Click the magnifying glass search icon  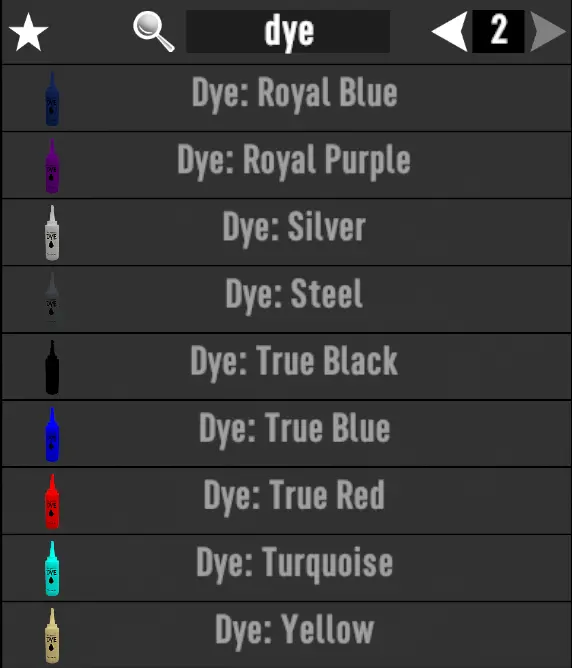(154, 32)
